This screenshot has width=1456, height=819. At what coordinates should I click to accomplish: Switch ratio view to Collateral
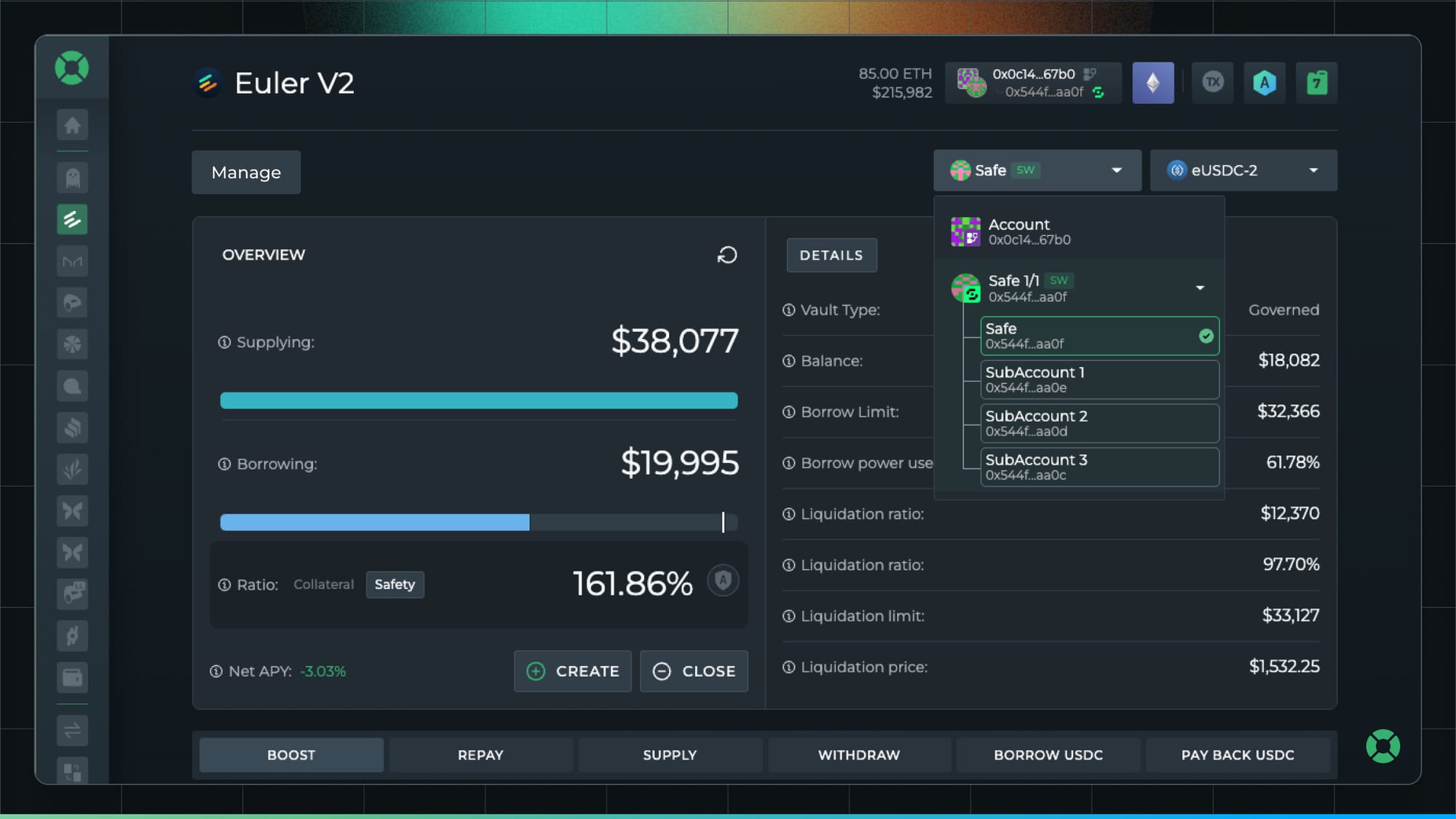pyautogui.click(x=323, y=584)
